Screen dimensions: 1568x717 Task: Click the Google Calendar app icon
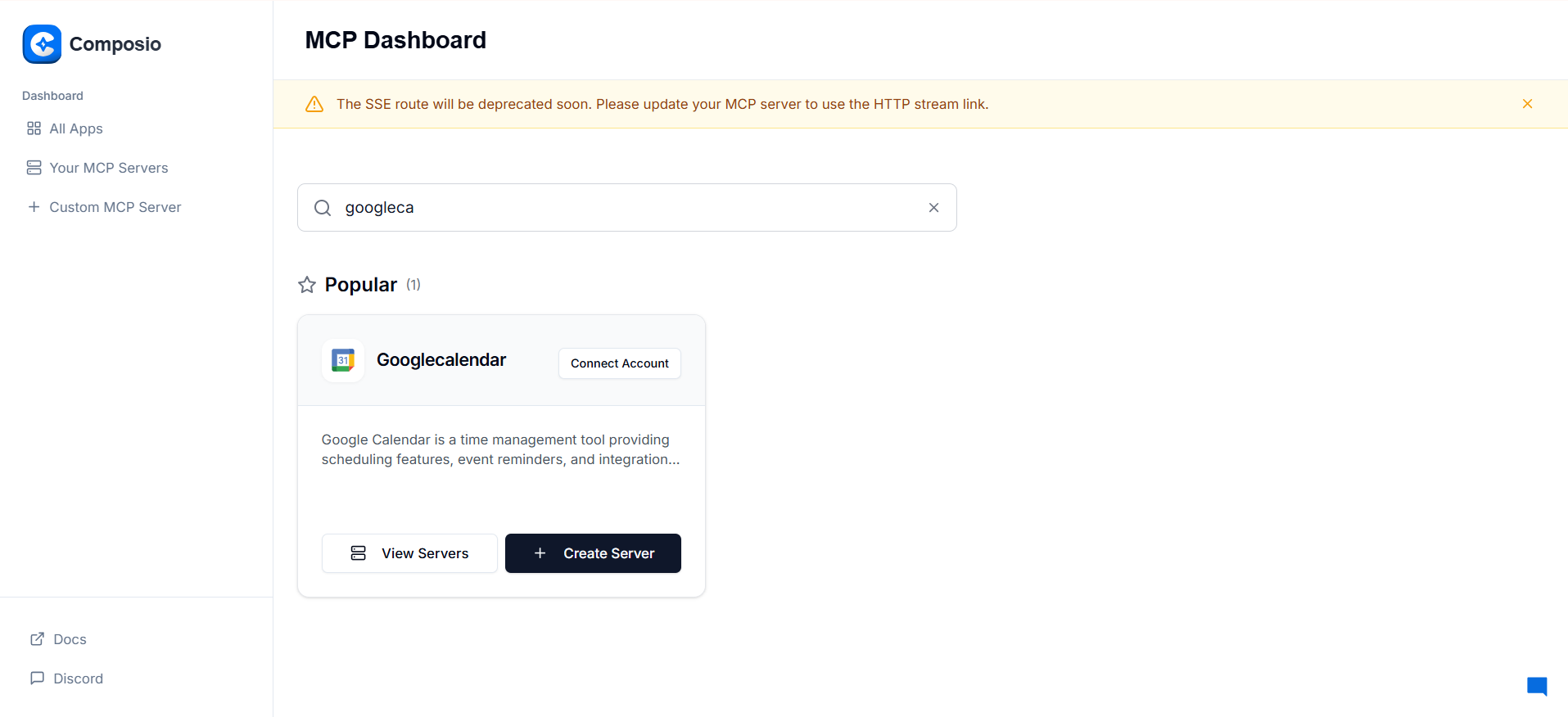(343, 360)
